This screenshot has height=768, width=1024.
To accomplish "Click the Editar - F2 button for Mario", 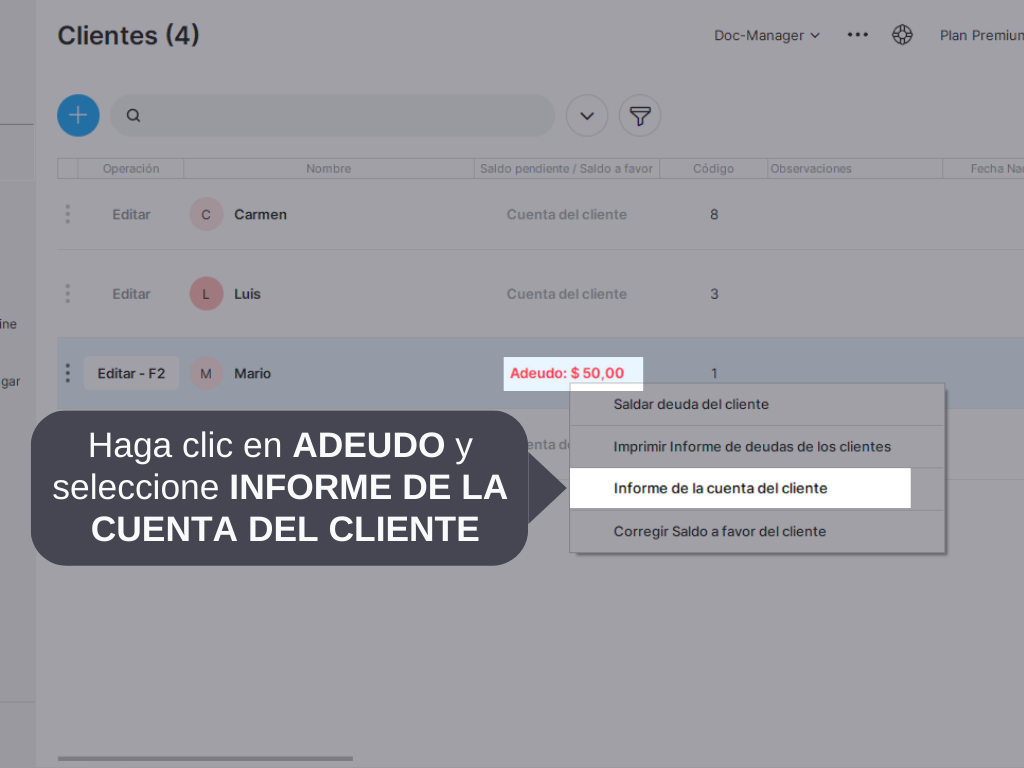I will coord(131,373).
